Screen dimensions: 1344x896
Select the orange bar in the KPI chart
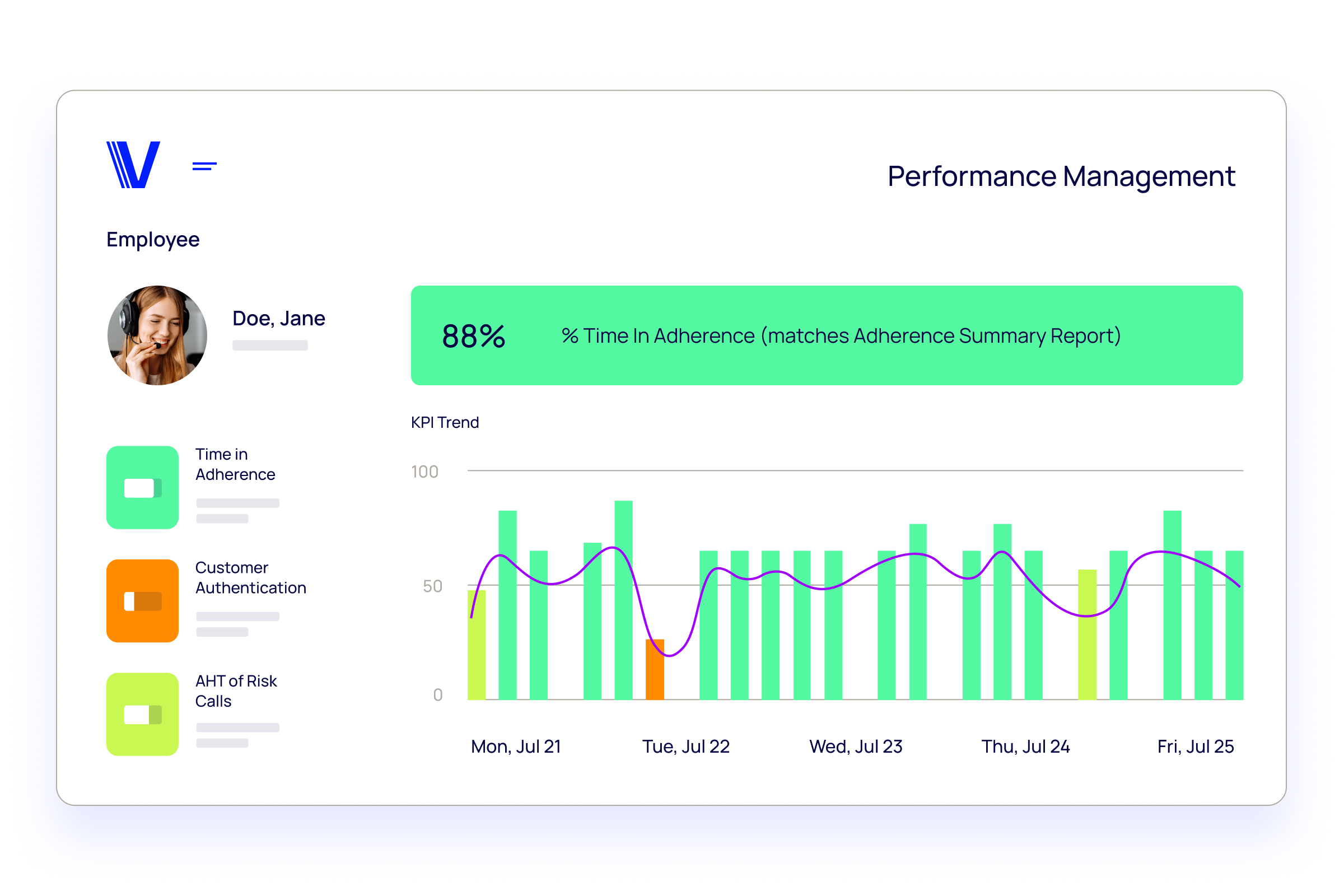[x=655, y=670]
